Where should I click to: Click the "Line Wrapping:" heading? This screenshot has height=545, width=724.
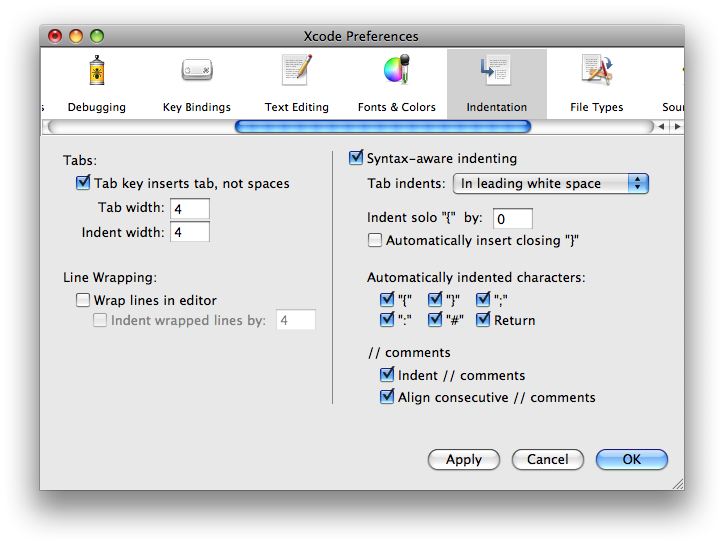(110, 277)
